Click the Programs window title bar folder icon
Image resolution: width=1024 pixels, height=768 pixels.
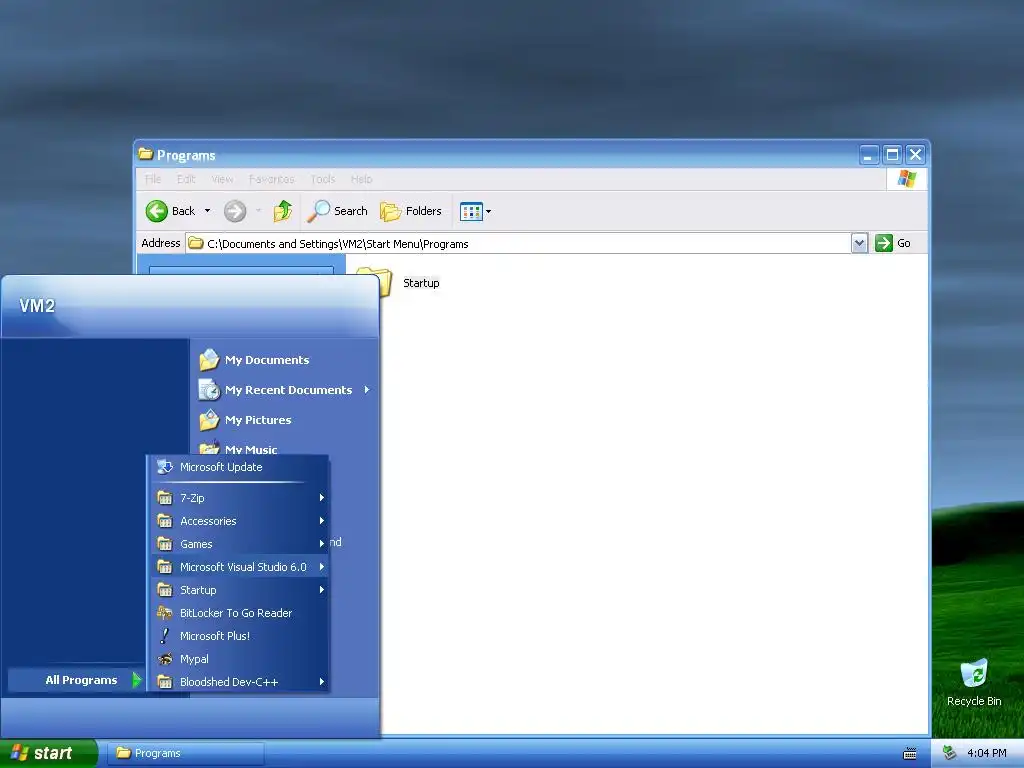[146, 154]
